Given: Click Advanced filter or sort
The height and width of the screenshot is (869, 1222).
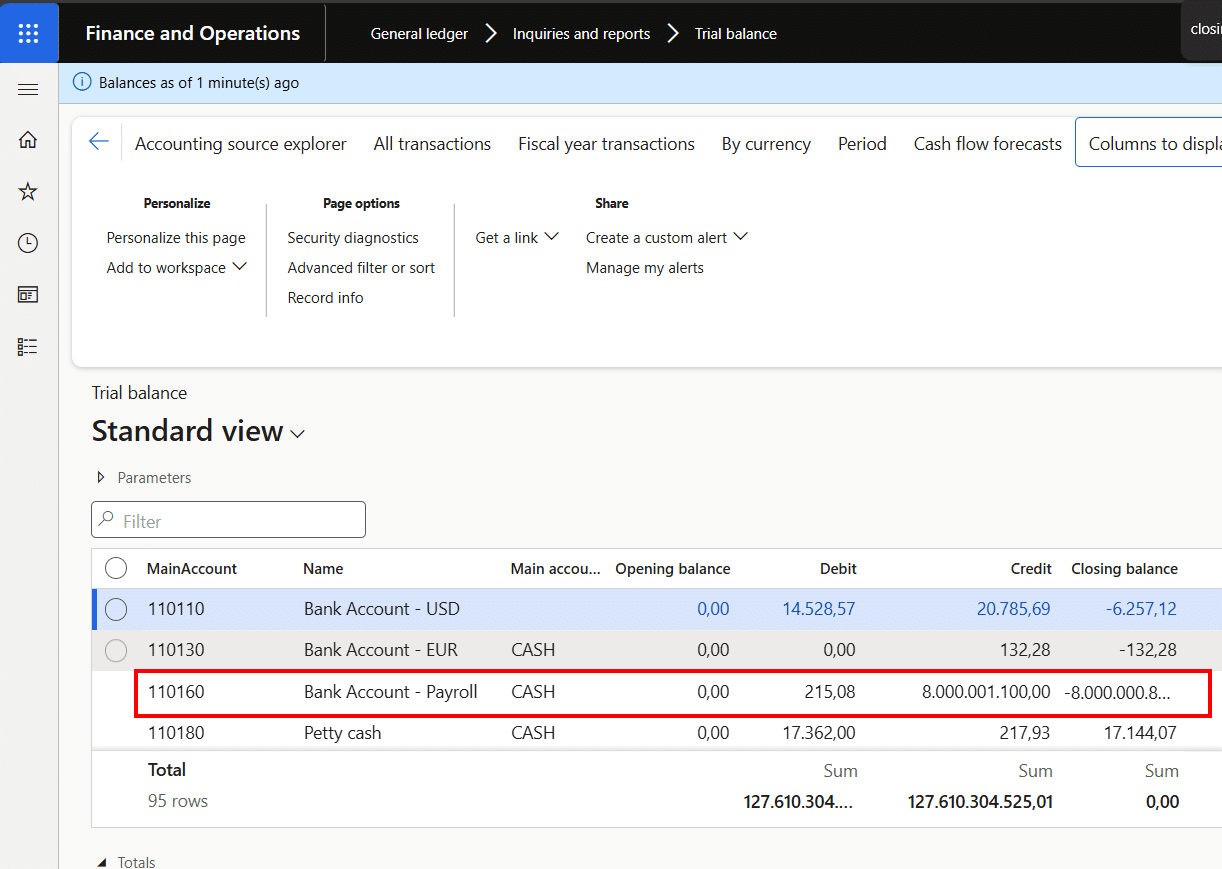Looking at the screenshot, I should (x=361, y=267).
